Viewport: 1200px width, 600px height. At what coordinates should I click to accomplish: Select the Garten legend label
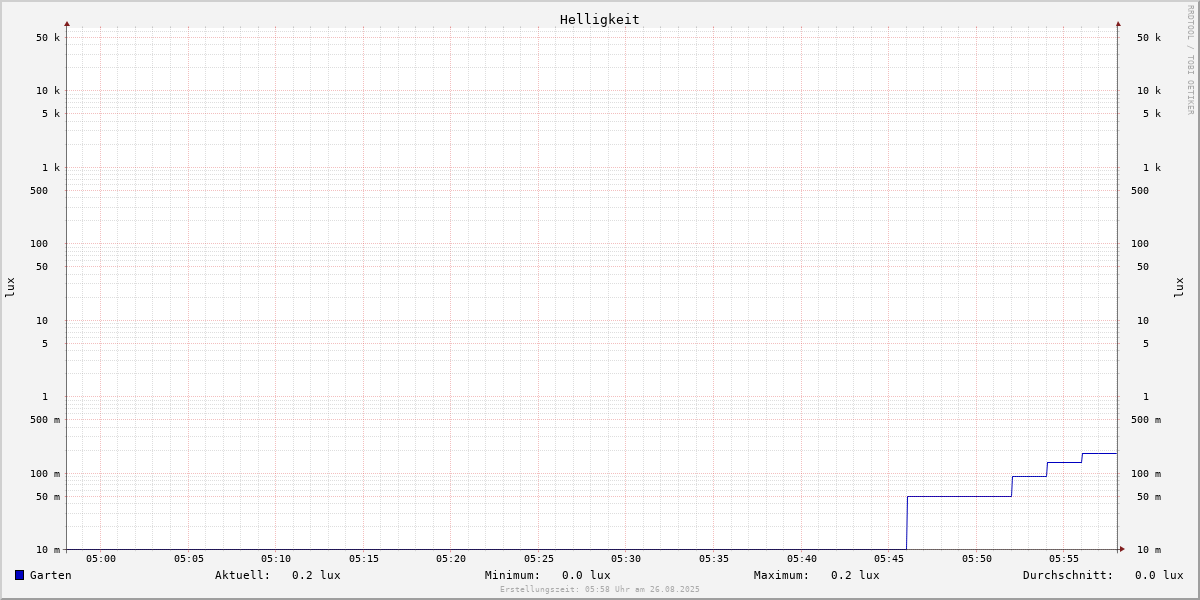click(x=51, y=575)
